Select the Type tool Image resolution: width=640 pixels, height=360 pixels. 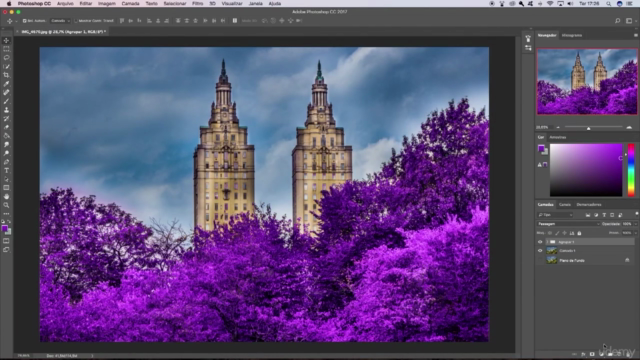(6, 171)
